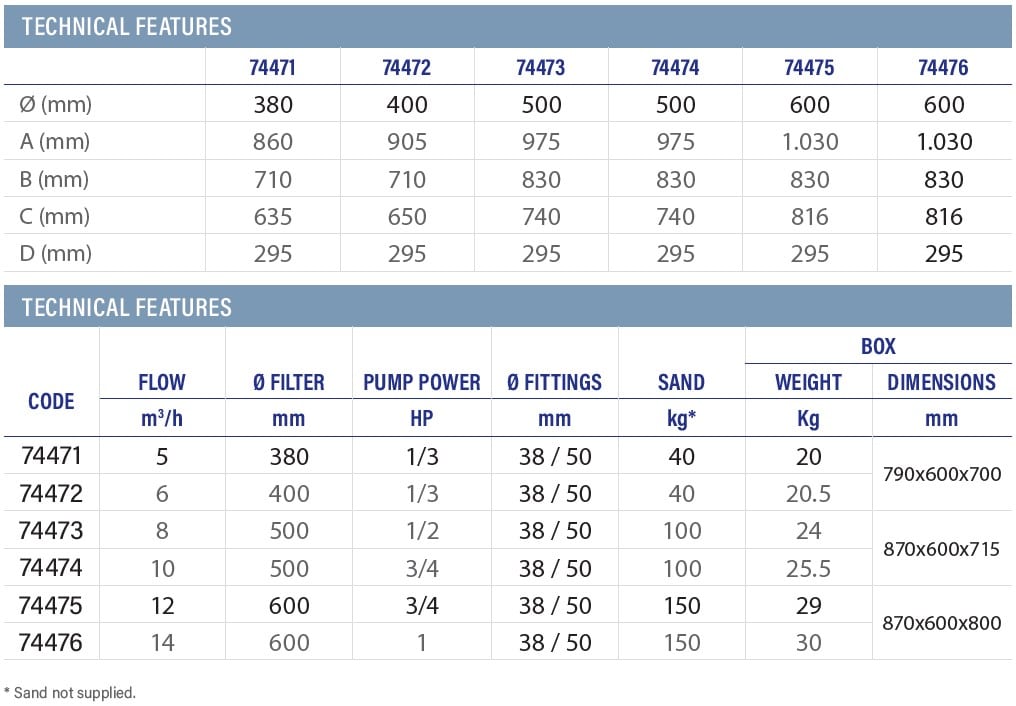The height and width of the screenshot is (706, 1016).
Task: Click the CODE column header
Action: (51, 401)
